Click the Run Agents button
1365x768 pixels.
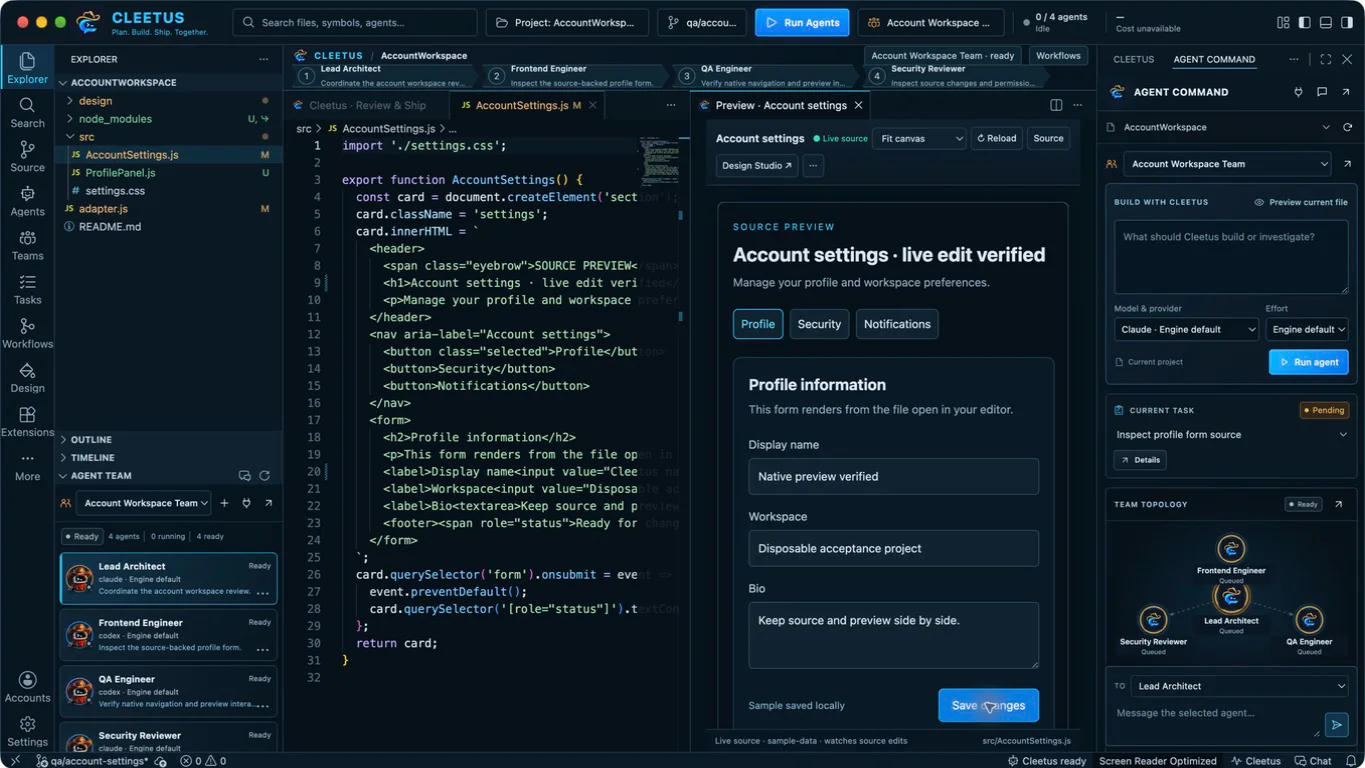pos(802,22)
